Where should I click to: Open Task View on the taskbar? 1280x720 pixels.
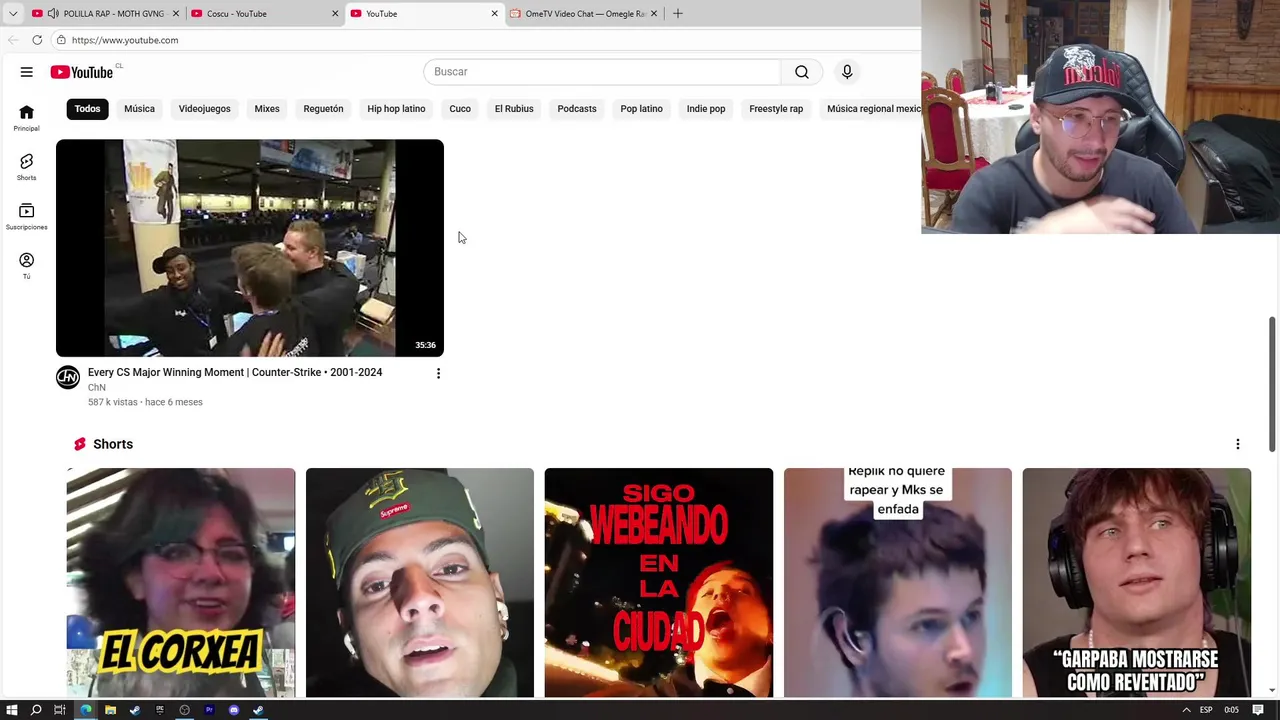(60, 710)
